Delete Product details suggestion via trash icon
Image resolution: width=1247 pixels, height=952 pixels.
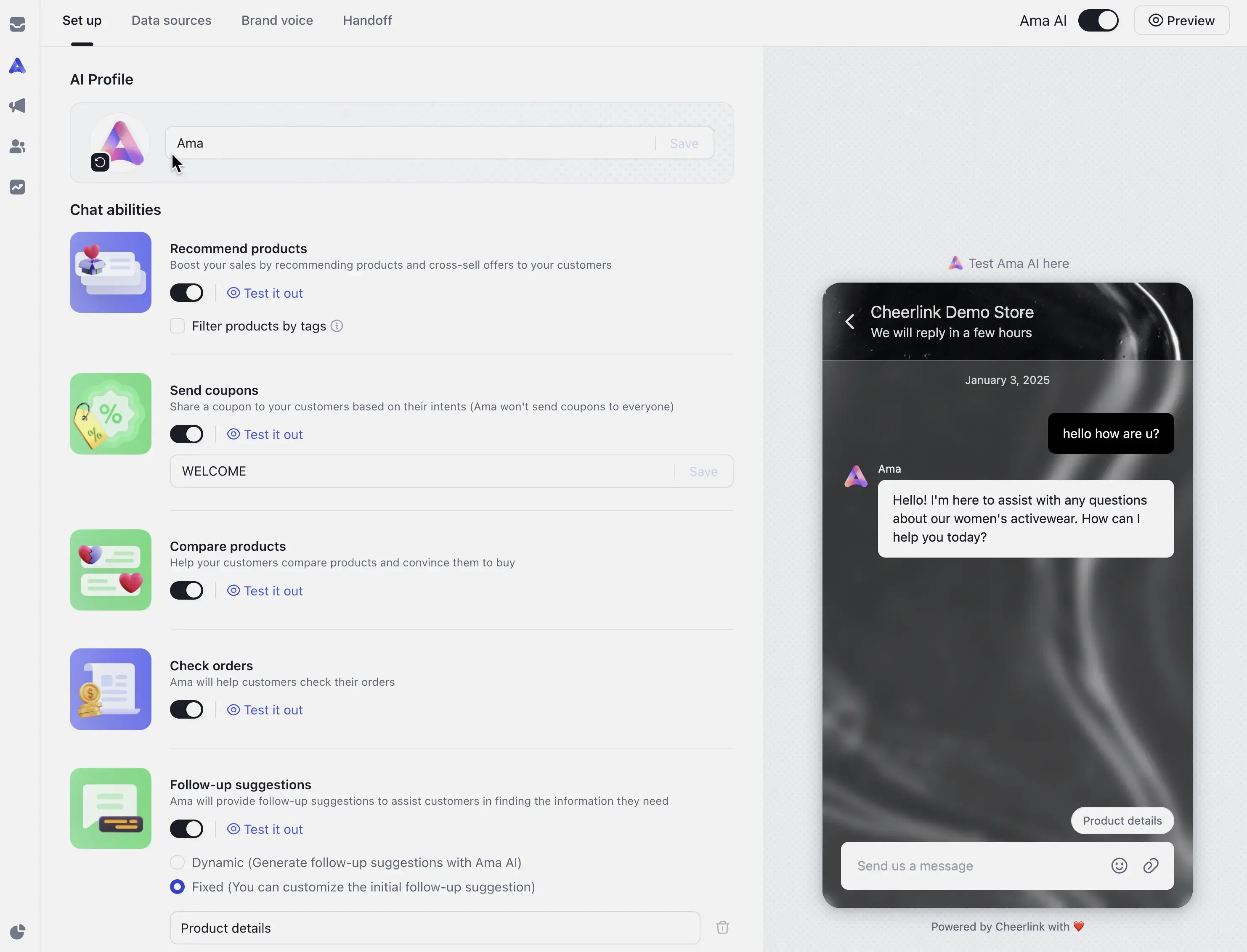pyautogui.click(x=723, y=927)
